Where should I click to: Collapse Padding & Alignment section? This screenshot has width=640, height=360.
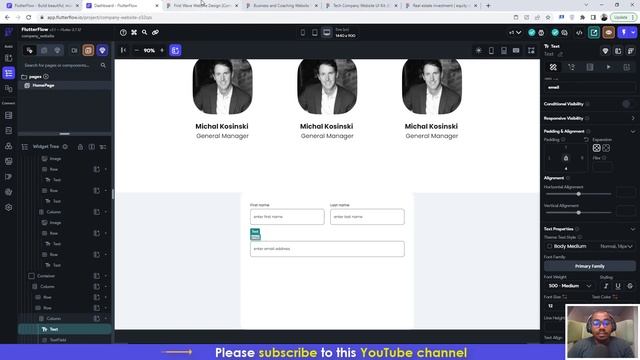click(633, 131)
